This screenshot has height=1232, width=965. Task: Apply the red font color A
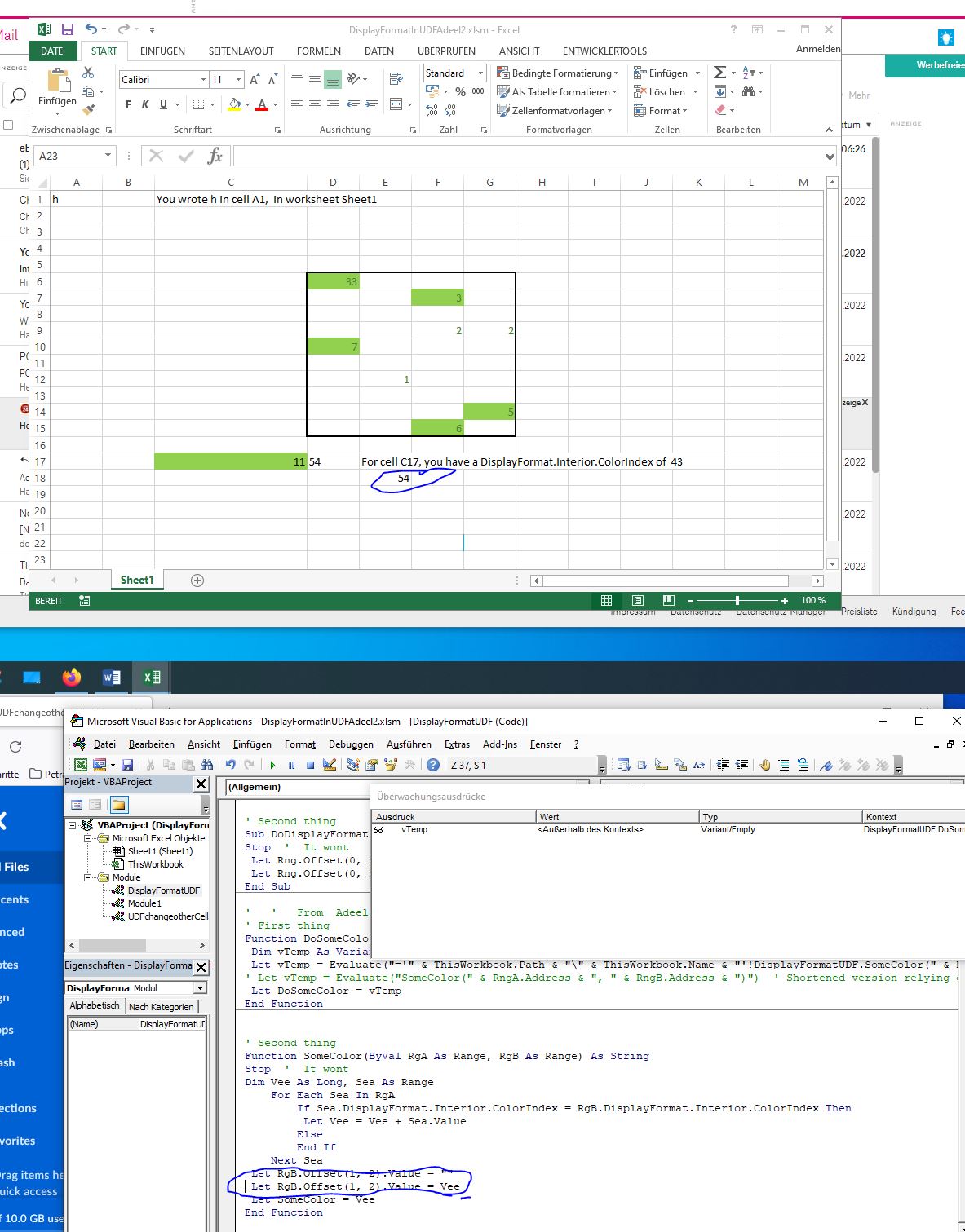click(x=262, y=104)
